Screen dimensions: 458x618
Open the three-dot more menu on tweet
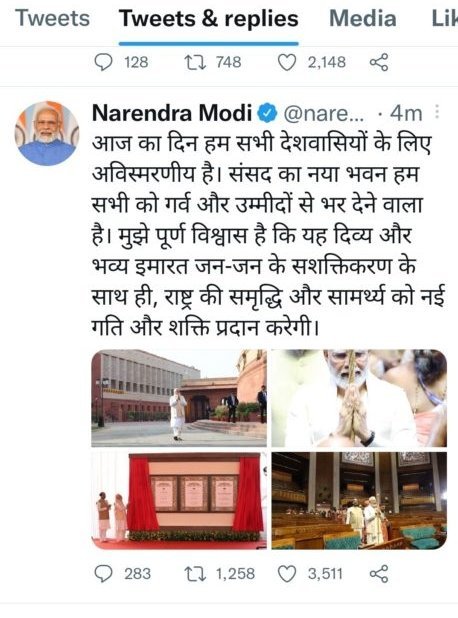pos(437,112)
